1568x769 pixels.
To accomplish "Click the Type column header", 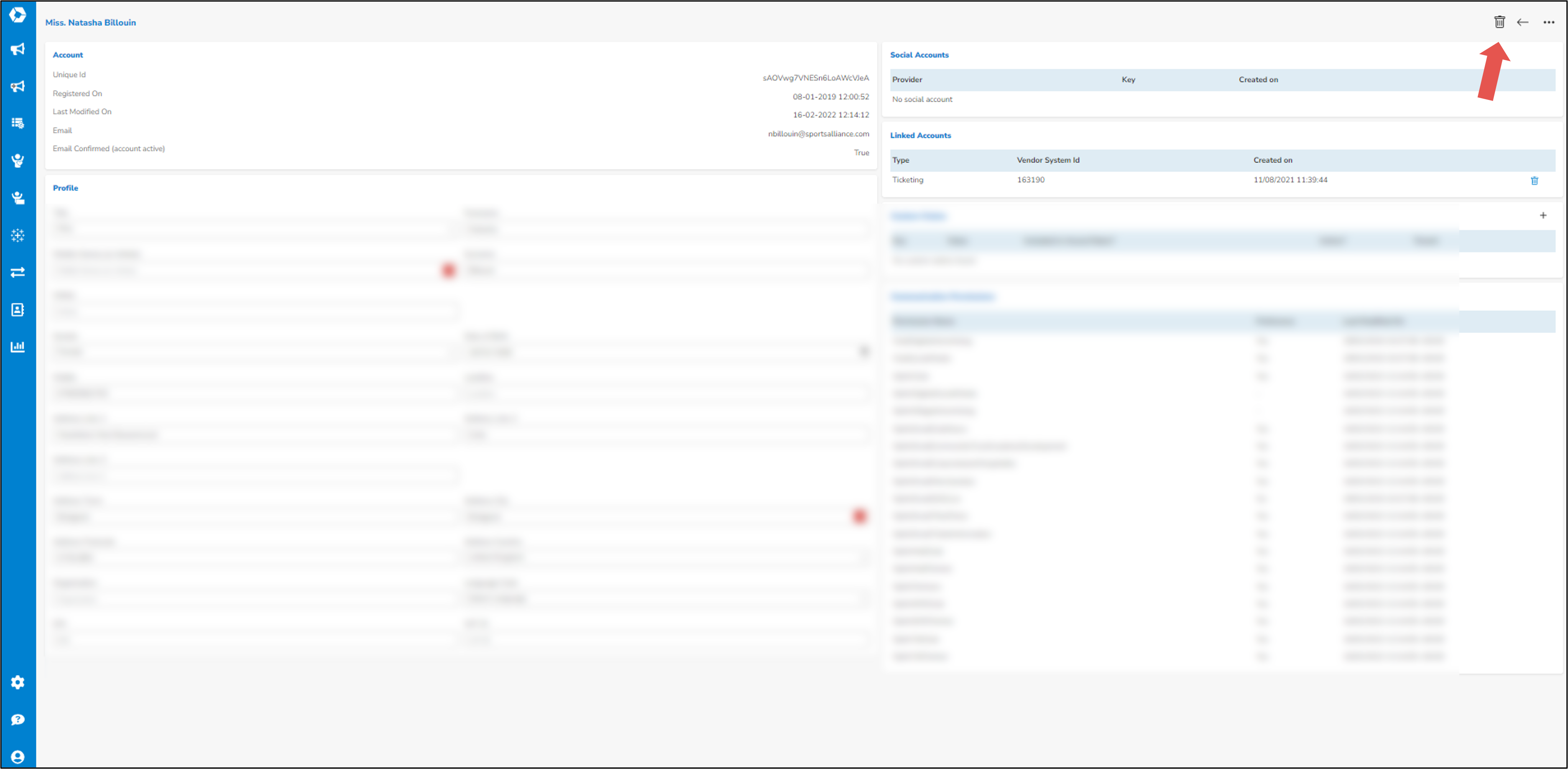I will click(x=900, y=160).
